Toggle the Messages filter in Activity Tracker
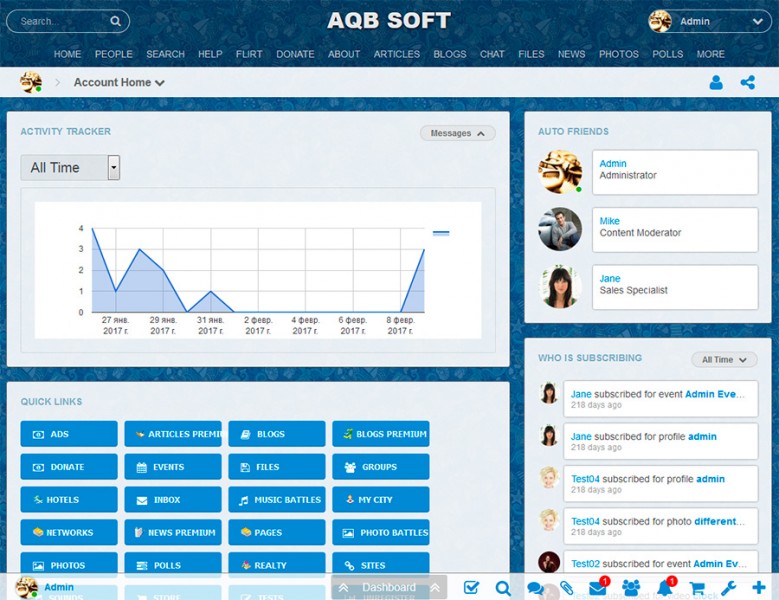 coord(458,133)
